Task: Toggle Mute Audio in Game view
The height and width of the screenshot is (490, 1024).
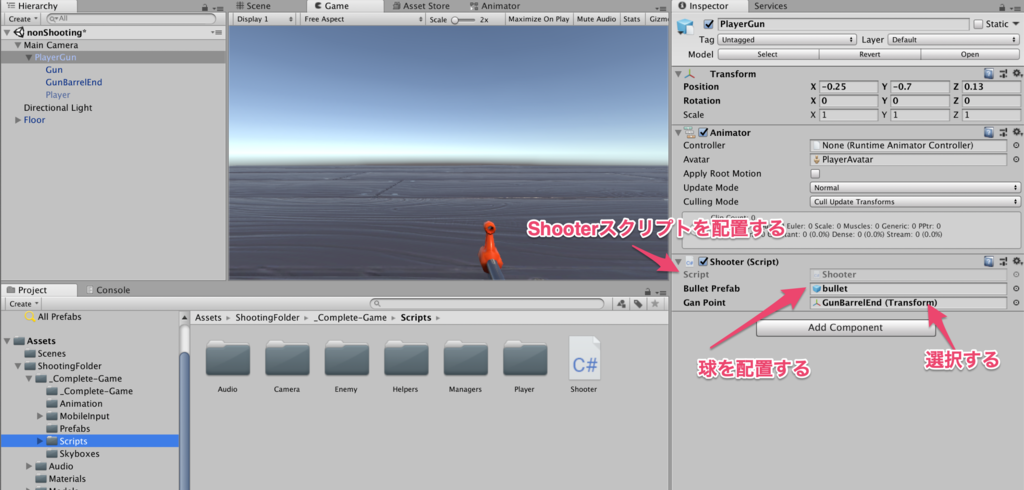Action: [x=596, y=19]
